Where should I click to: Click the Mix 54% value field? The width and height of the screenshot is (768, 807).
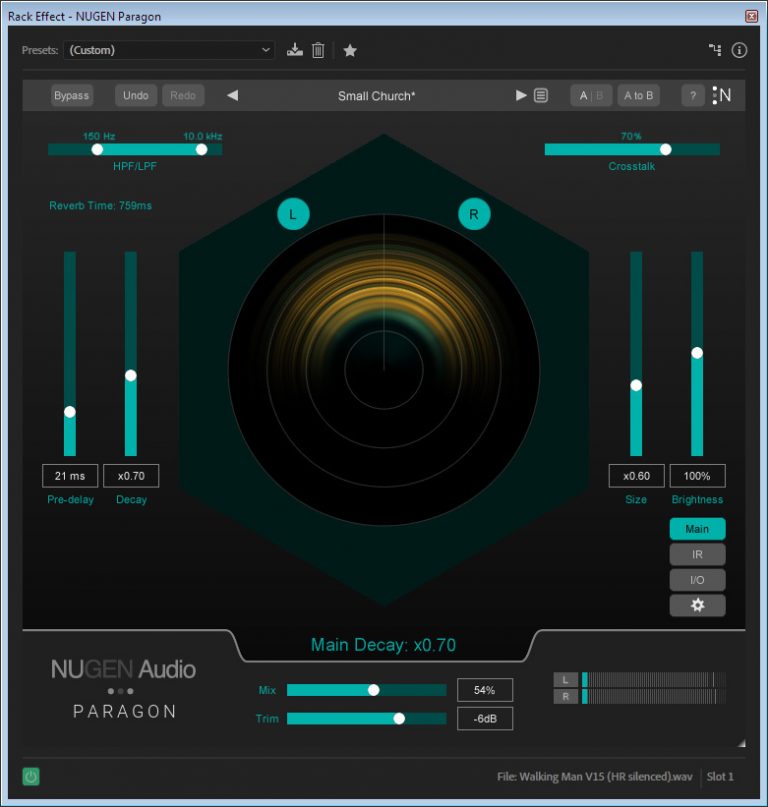click(x=485, y=690)
